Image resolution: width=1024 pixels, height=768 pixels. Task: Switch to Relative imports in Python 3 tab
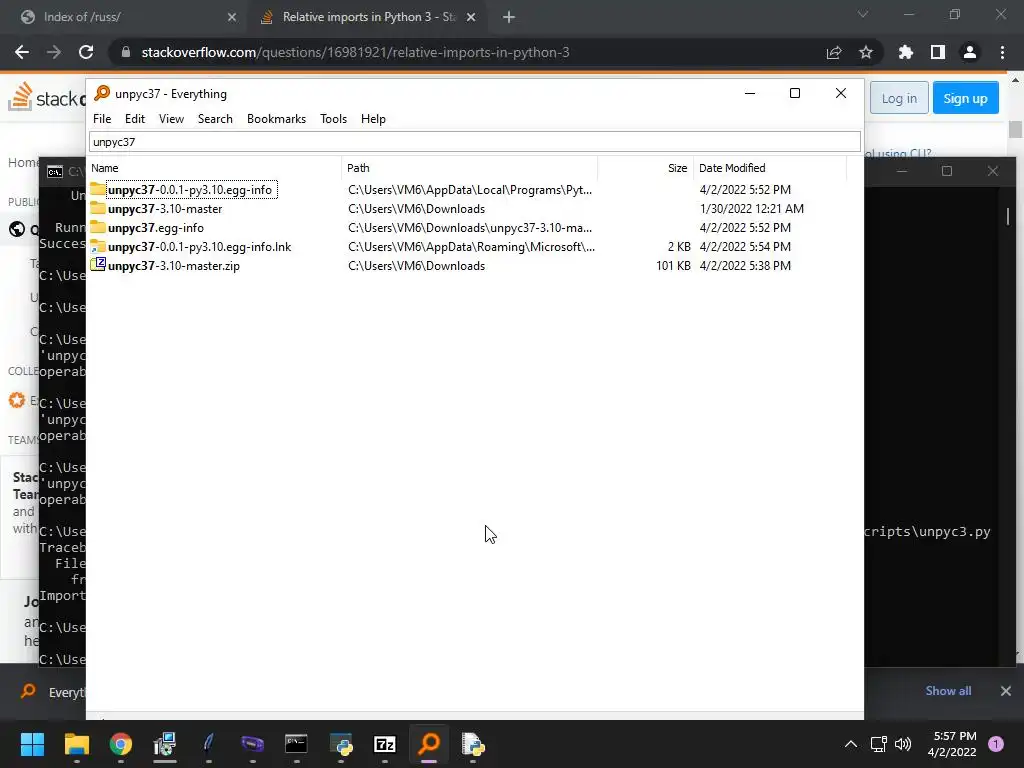[x=370, y=17]
